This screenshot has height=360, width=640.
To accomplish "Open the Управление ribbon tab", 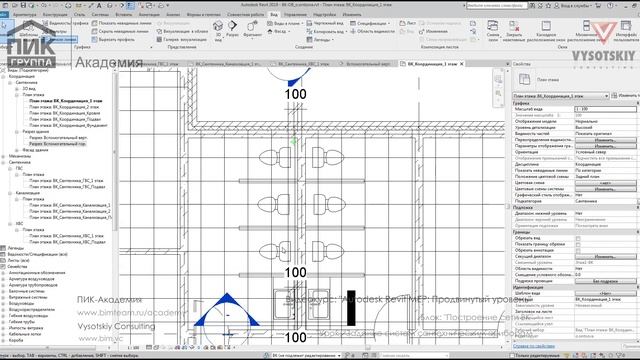I will [295, 14].
